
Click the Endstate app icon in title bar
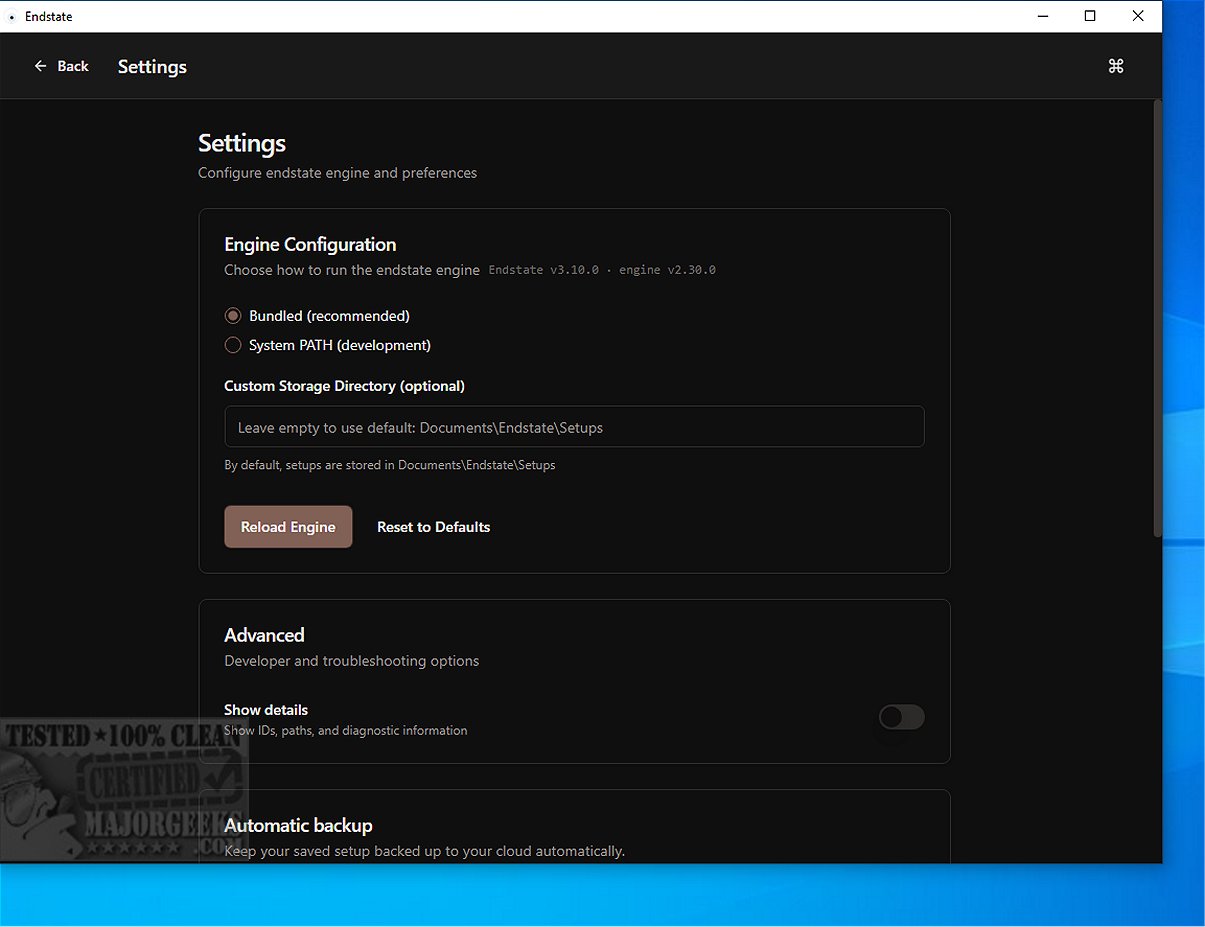point(11,17)
